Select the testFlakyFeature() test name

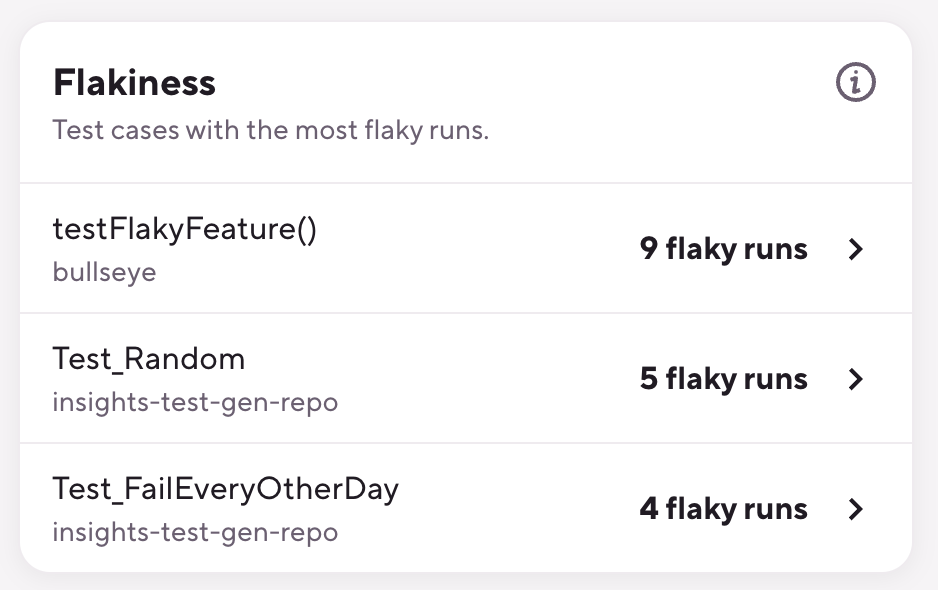(x=184, y=228)
